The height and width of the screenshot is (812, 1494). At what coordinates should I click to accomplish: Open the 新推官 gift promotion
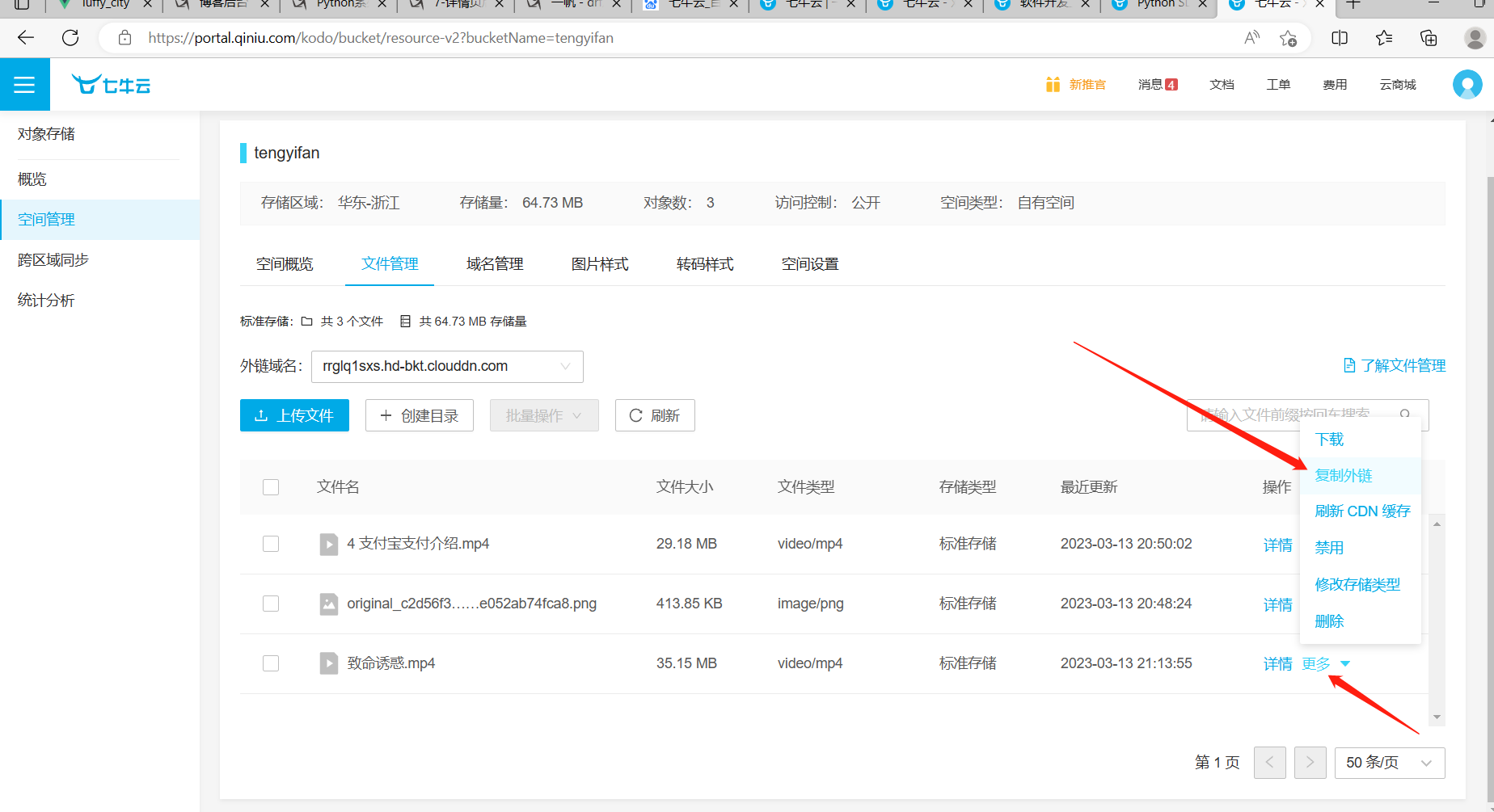(x=1075, y=84)
